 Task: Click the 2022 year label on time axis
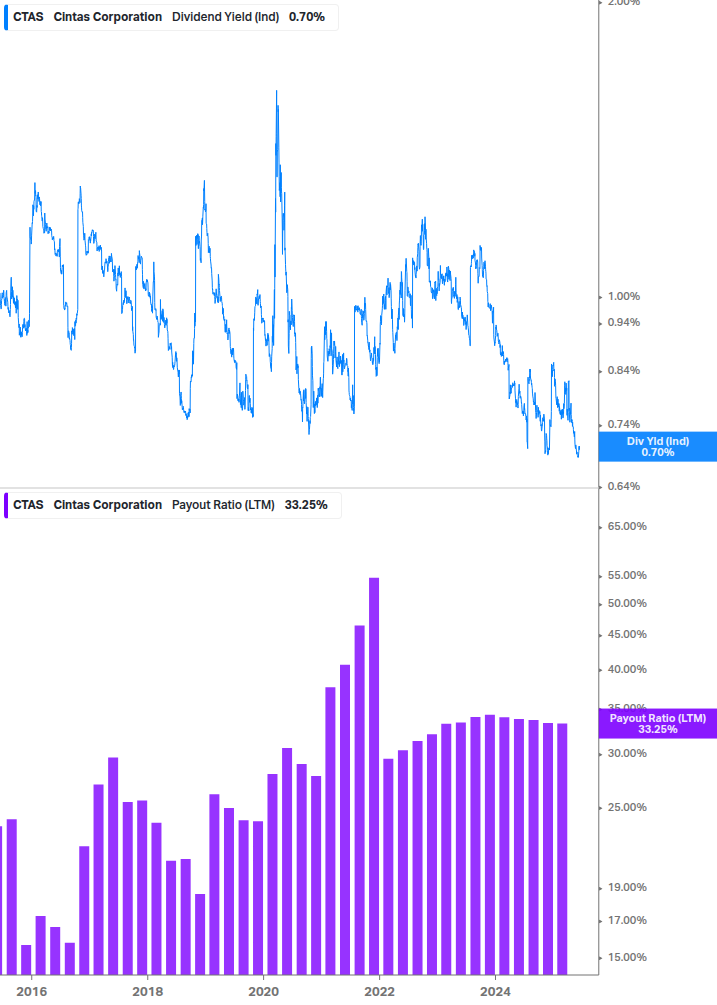coord(379,992)
